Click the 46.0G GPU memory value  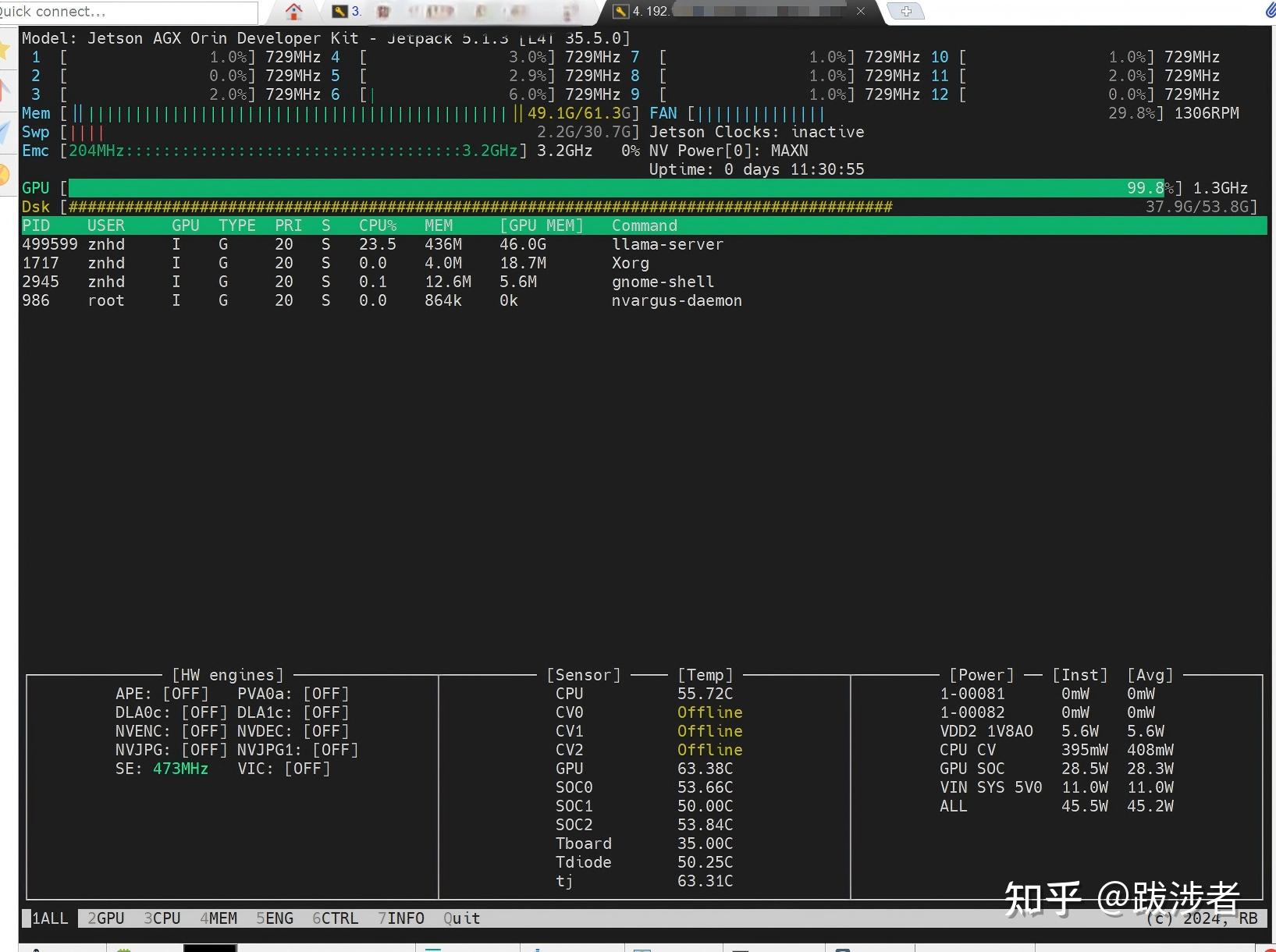click(x=523, y=244)
